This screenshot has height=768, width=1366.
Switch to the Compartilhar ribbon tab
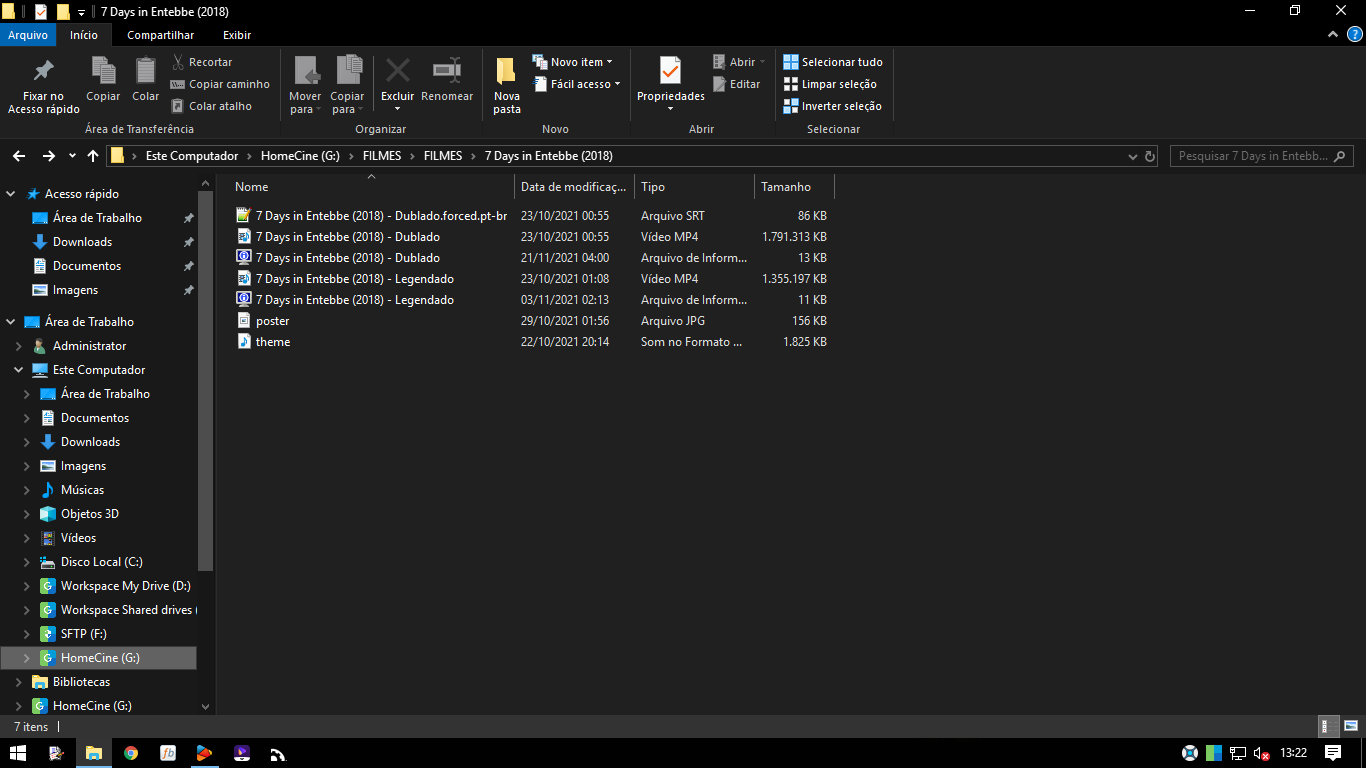(x=160, y=35)
